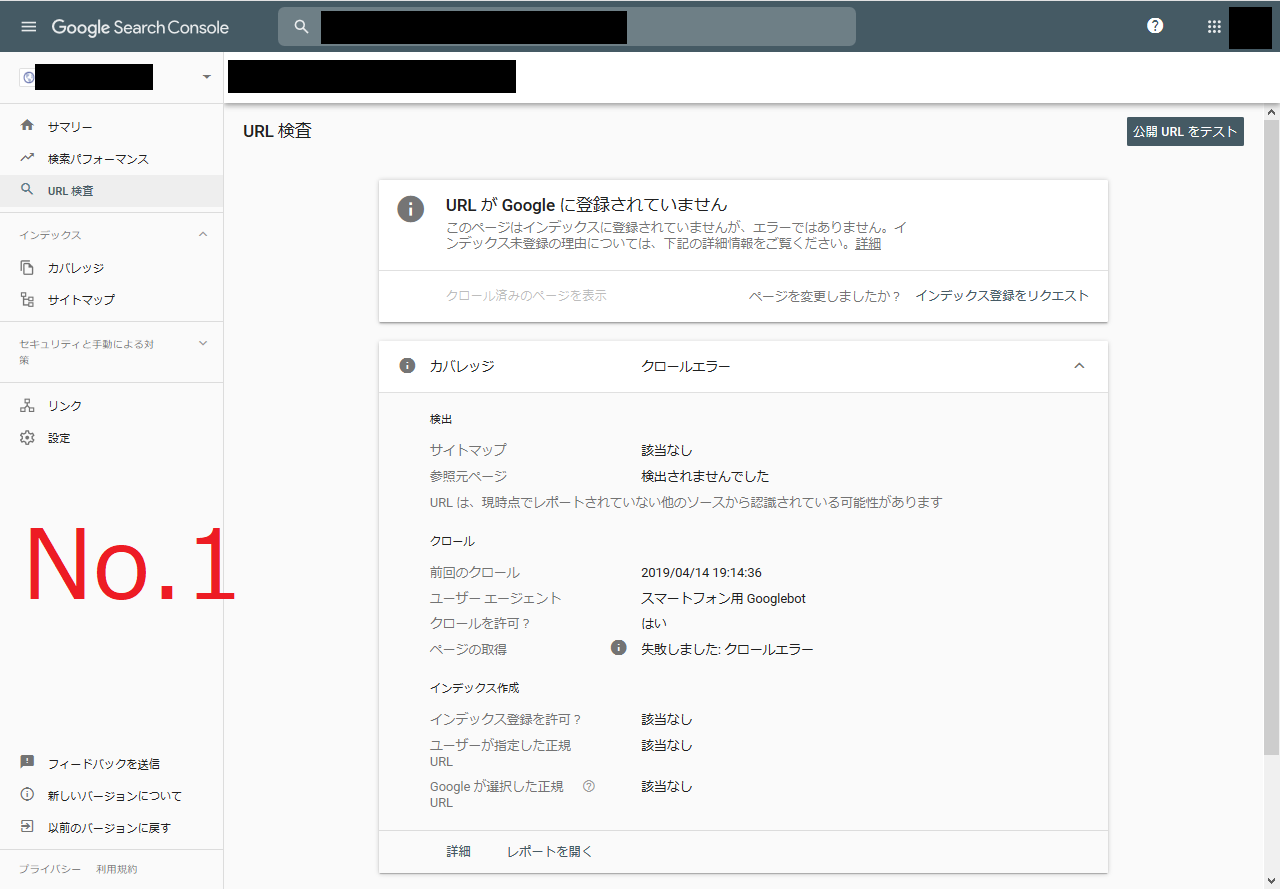Image resolution: width=1280 pixels, height=889 pixels.
Task: Click インデックス登録をリクエスト
Action: [1002, 296]
